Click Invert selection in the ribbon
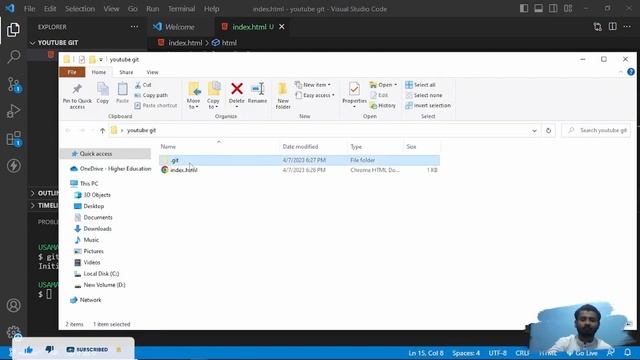 pyautogui.click(x=428, y=105)
